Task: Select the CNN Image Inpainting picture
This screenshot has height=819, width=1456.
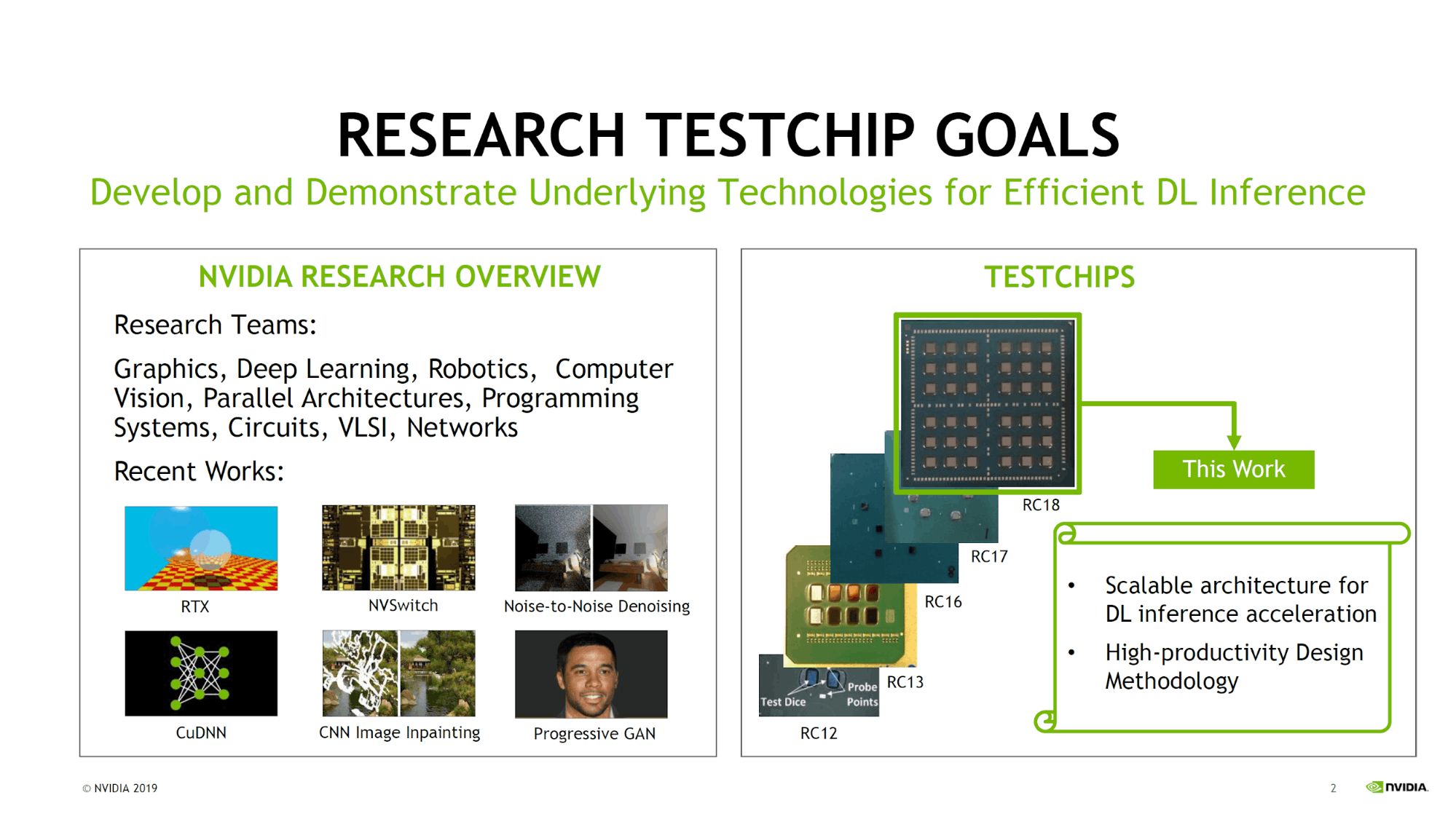Action: click(x=398, y=673)
